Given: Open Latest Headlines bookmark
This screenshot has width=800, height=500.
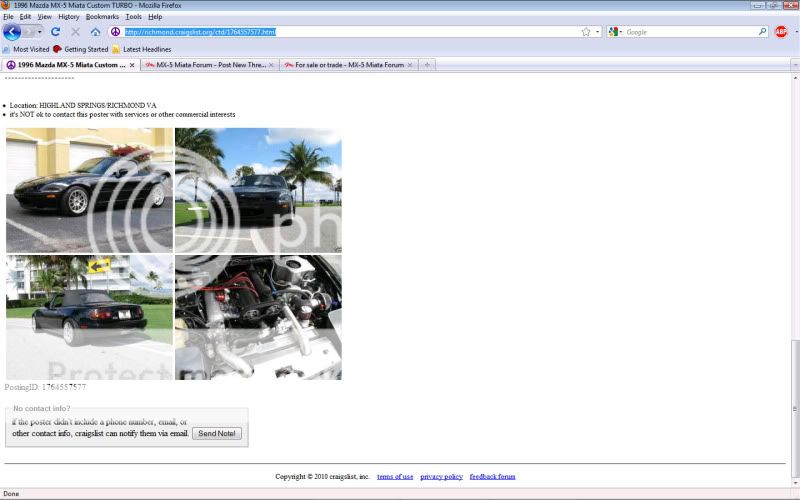Looking at the screenshot, I should coord(146,49).
